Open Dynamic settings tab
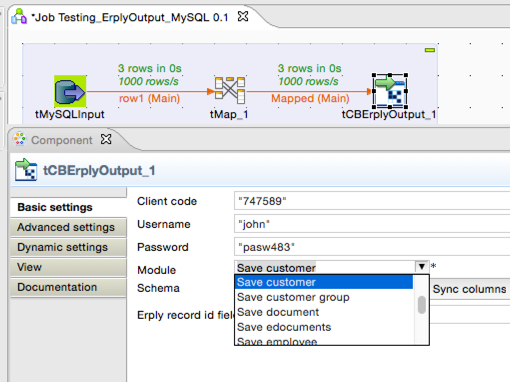Screen dimensions: 510x382 (68, 247)
